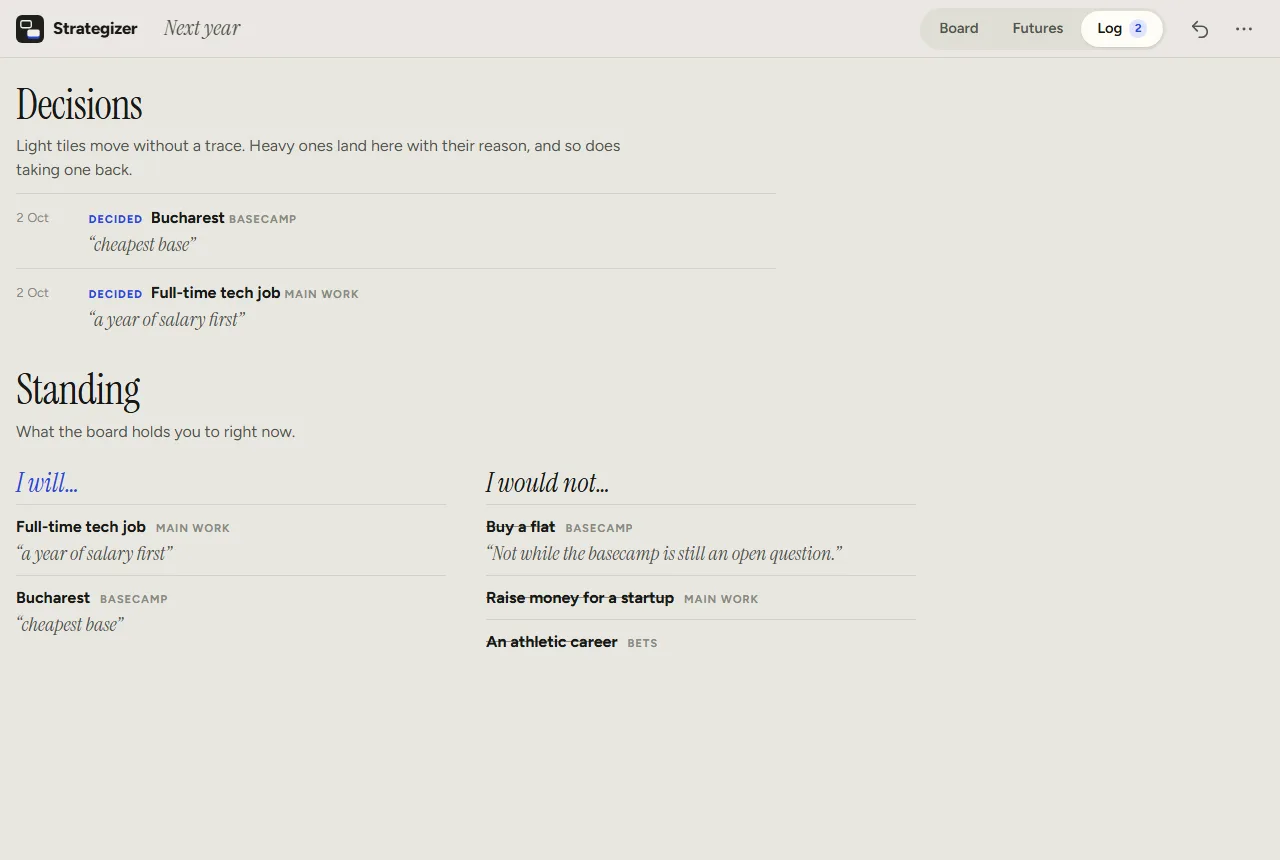
Task: Click the Log count badge showing 2
Action: [x=1138, y=29]
